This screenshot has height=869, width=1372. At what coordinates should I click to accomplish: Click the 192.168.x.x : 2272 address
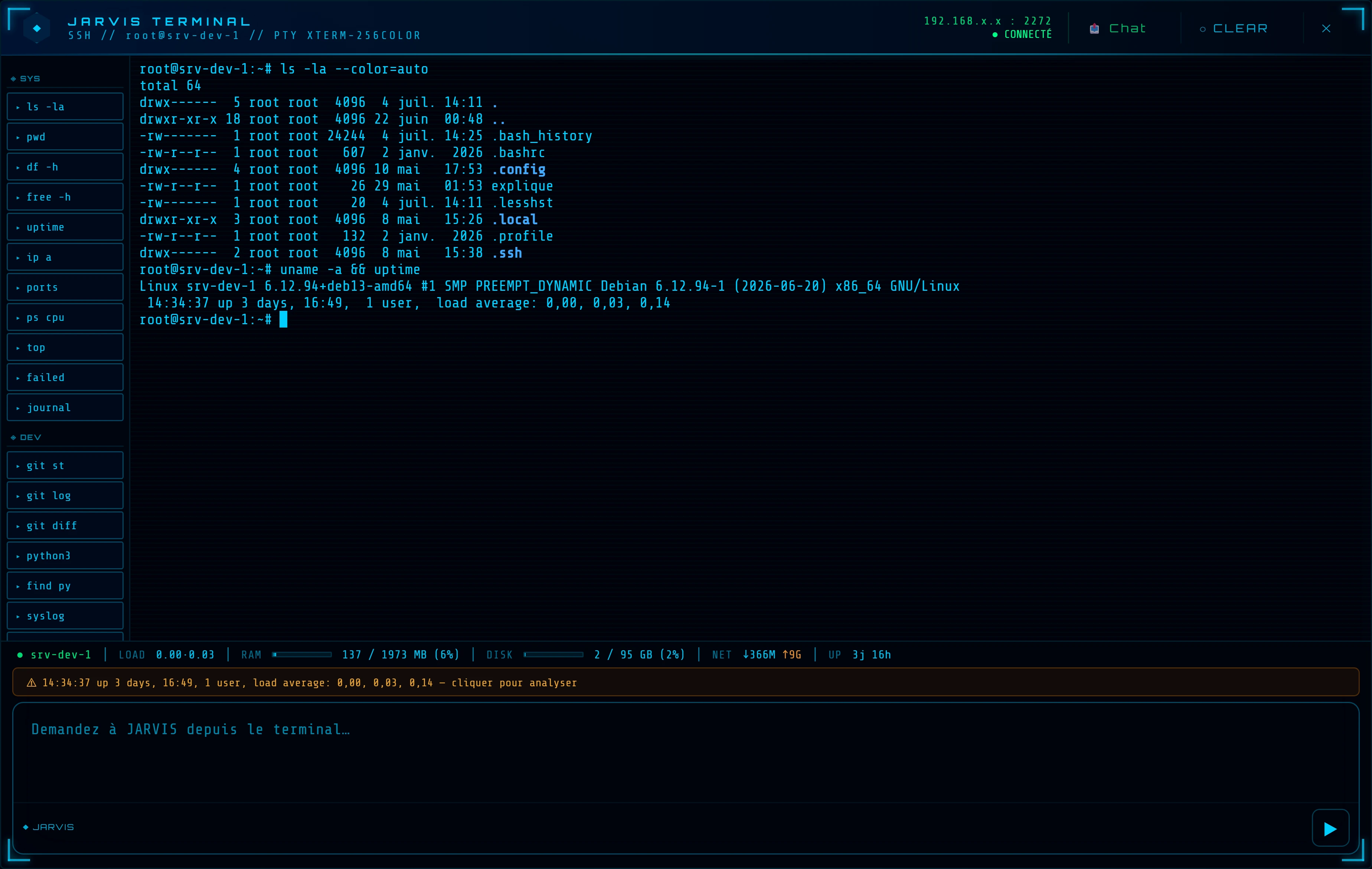tap(987, 21)
